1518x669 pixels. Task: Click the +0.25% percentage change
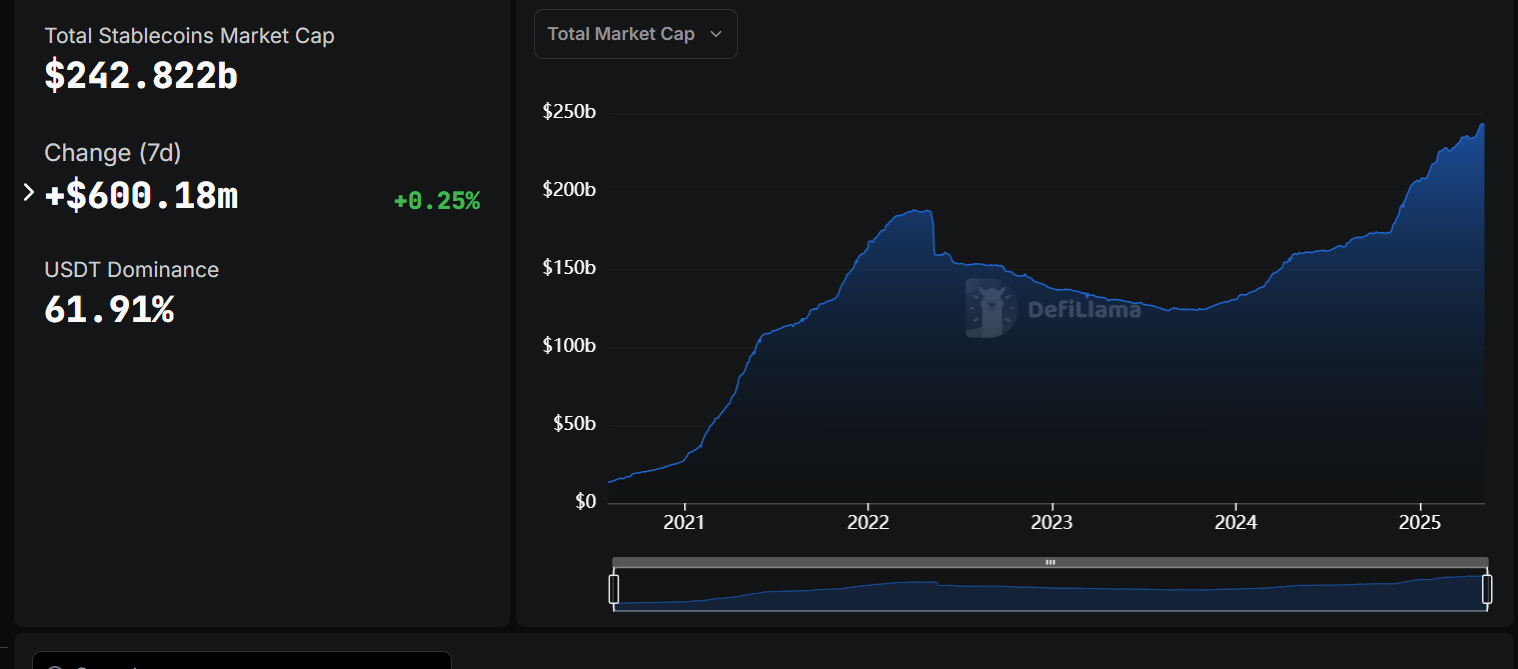pyautogui.click(x=437, y=201)
